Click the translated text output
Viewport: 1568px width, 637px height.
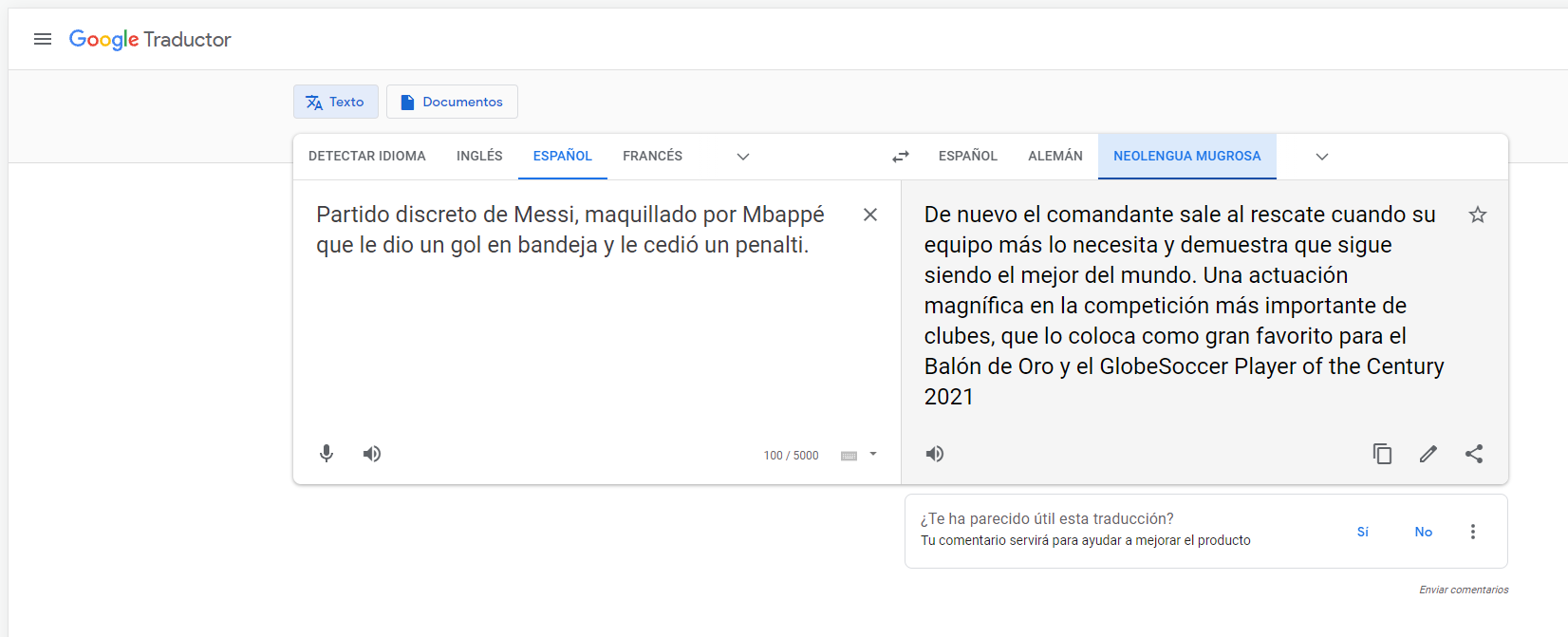1185,305
